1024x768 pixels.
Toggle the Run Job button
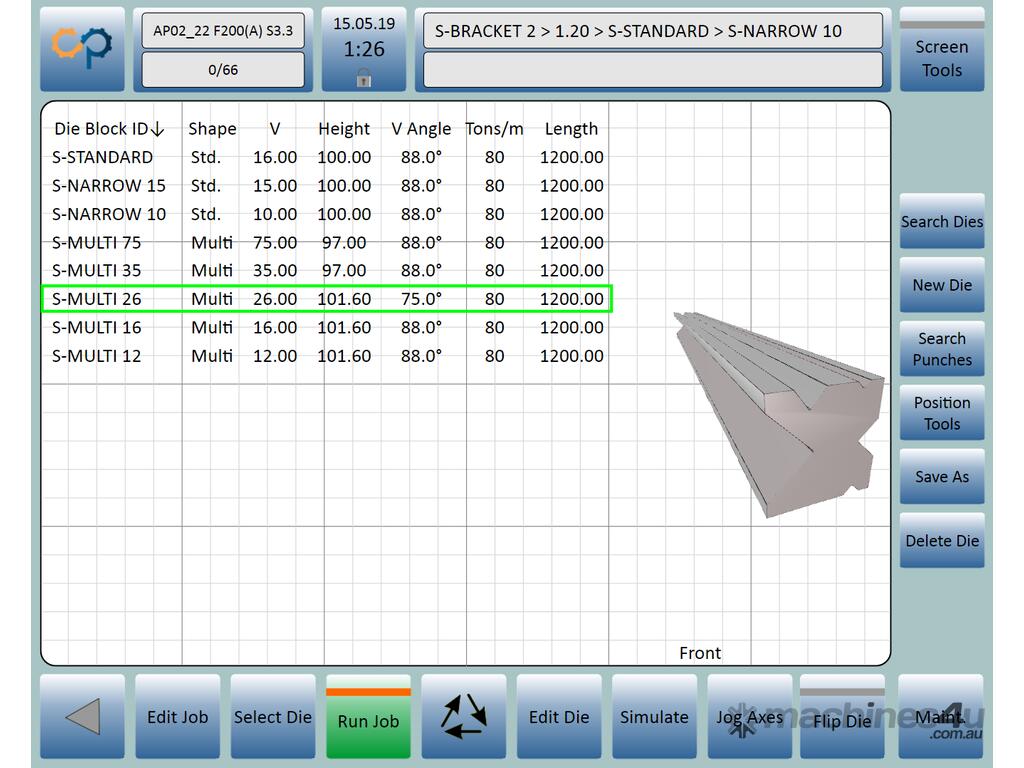[368, 720]
